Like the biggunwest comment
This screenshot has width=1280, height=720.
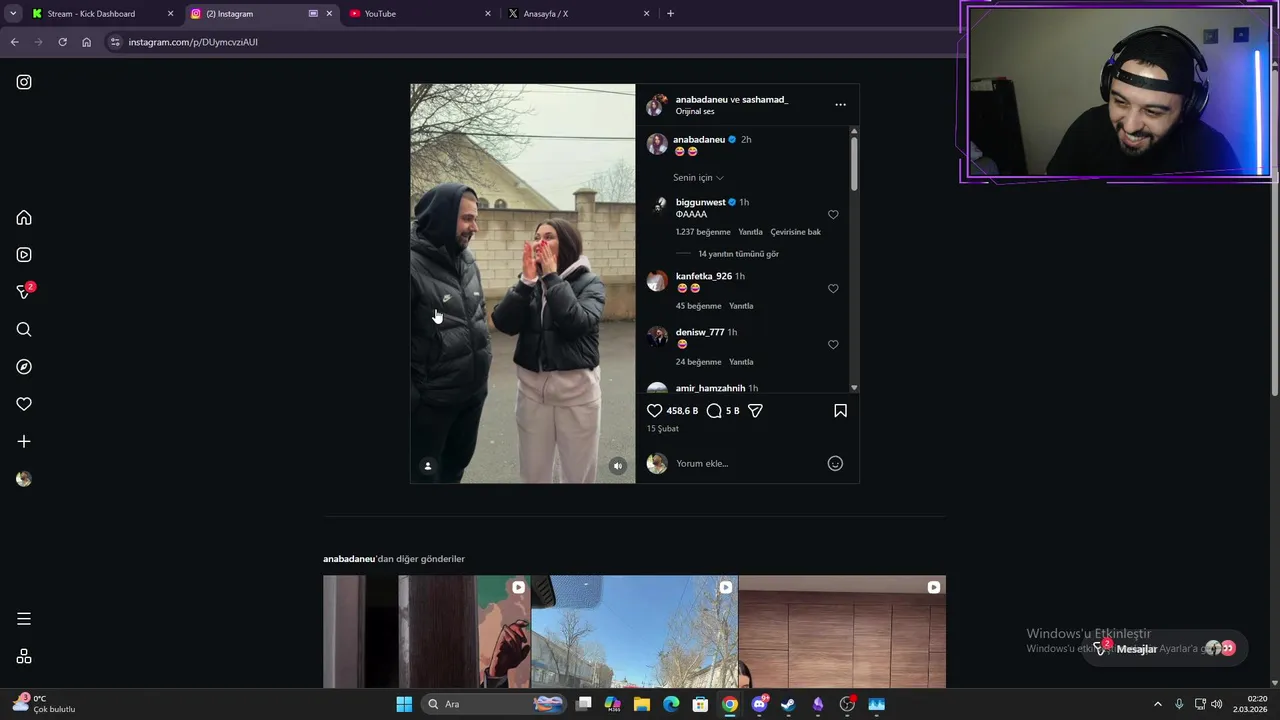[x=833, y=215]
